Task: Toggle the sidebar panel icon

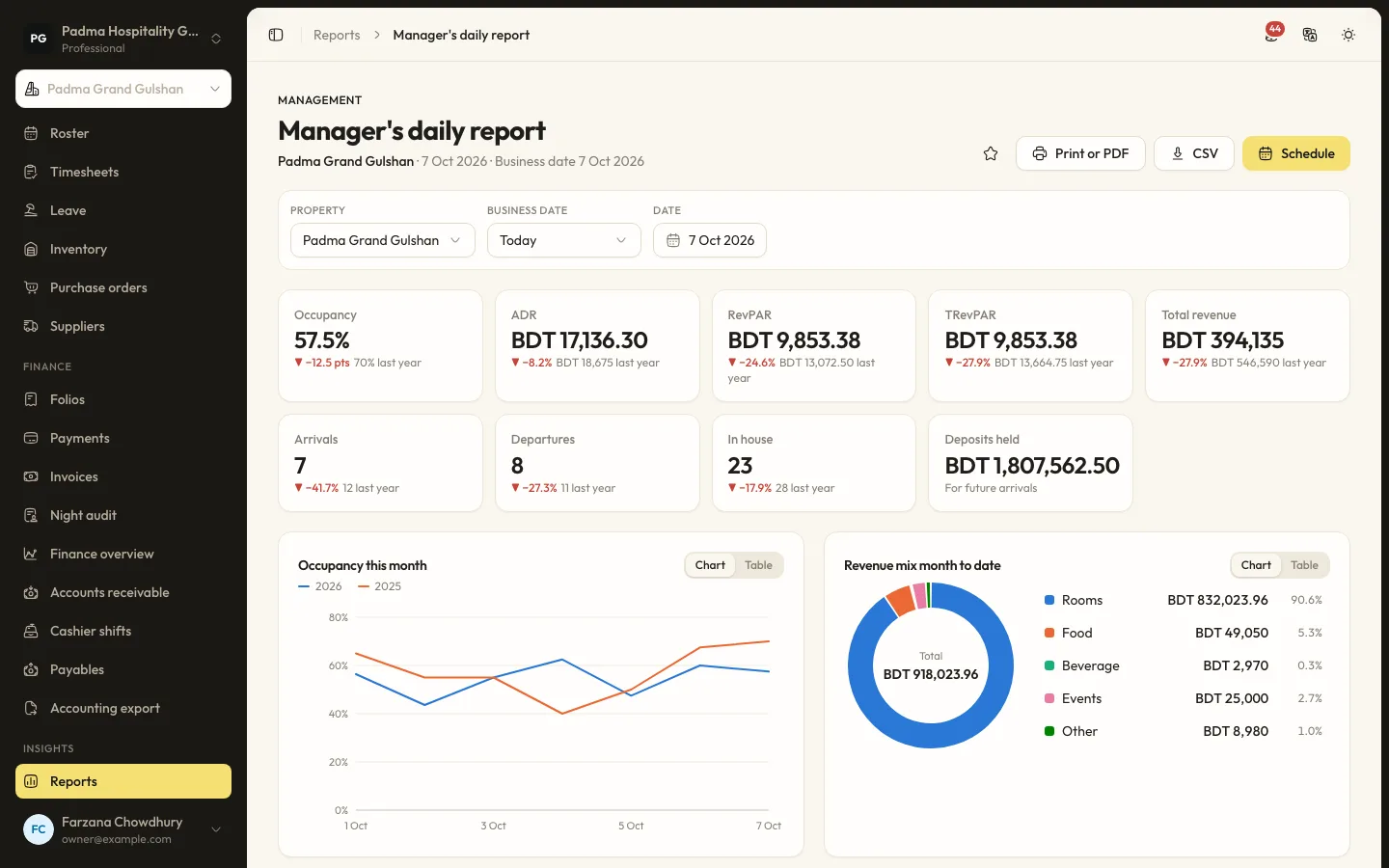Action: (276, 35)
